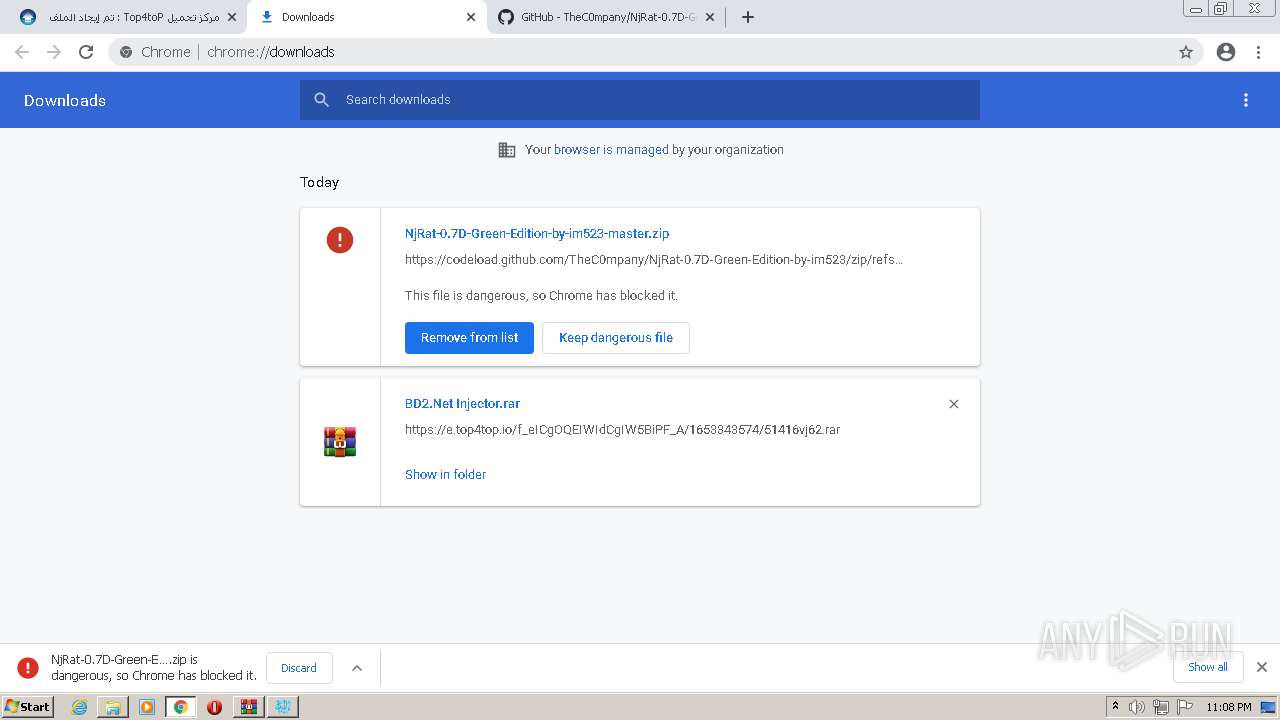Click the red dangerous file warning icon
This screenshot has height=720, width=1280.
point(340,240)
